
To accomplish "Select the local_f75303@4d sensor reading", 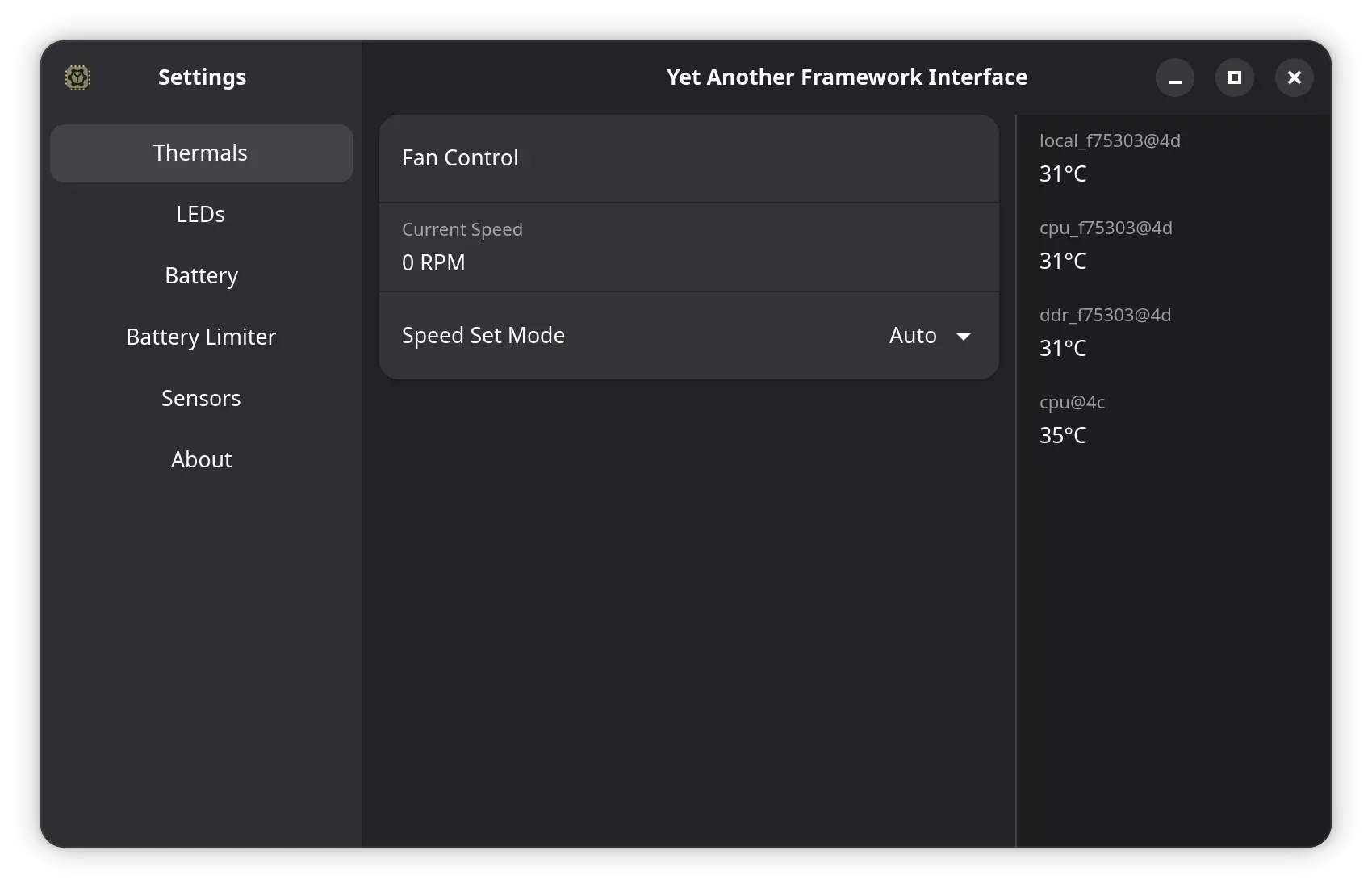I will click(x=1110, y=157).
